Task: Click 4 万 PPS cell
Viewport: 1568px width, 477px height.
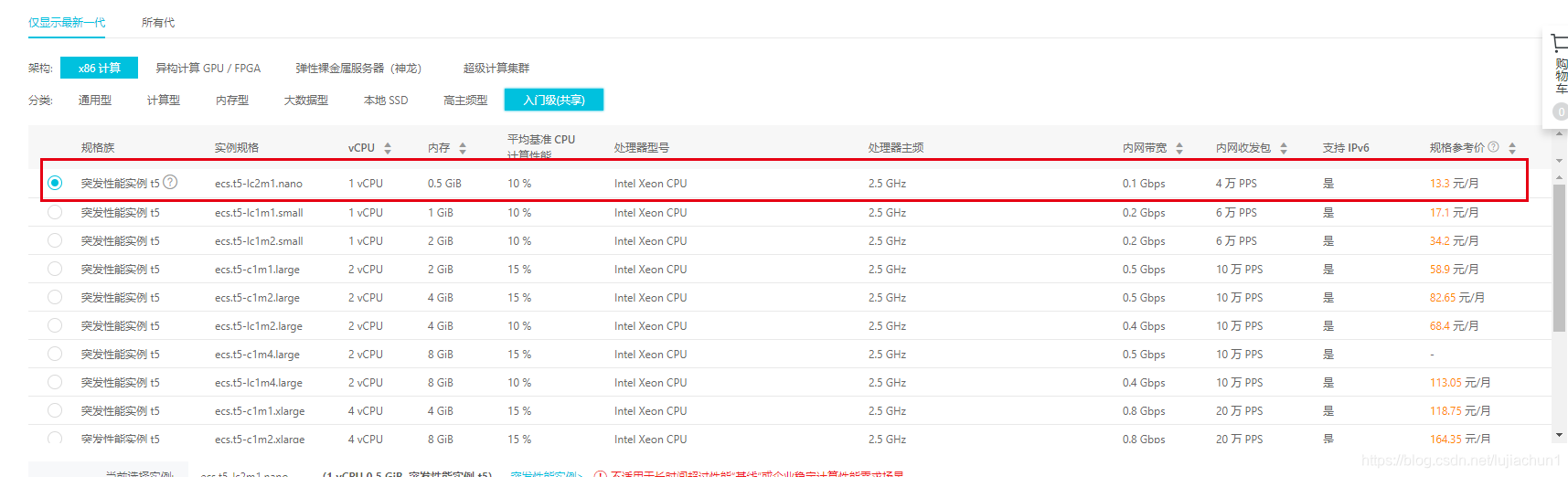Action: [x=1236, y=184]
